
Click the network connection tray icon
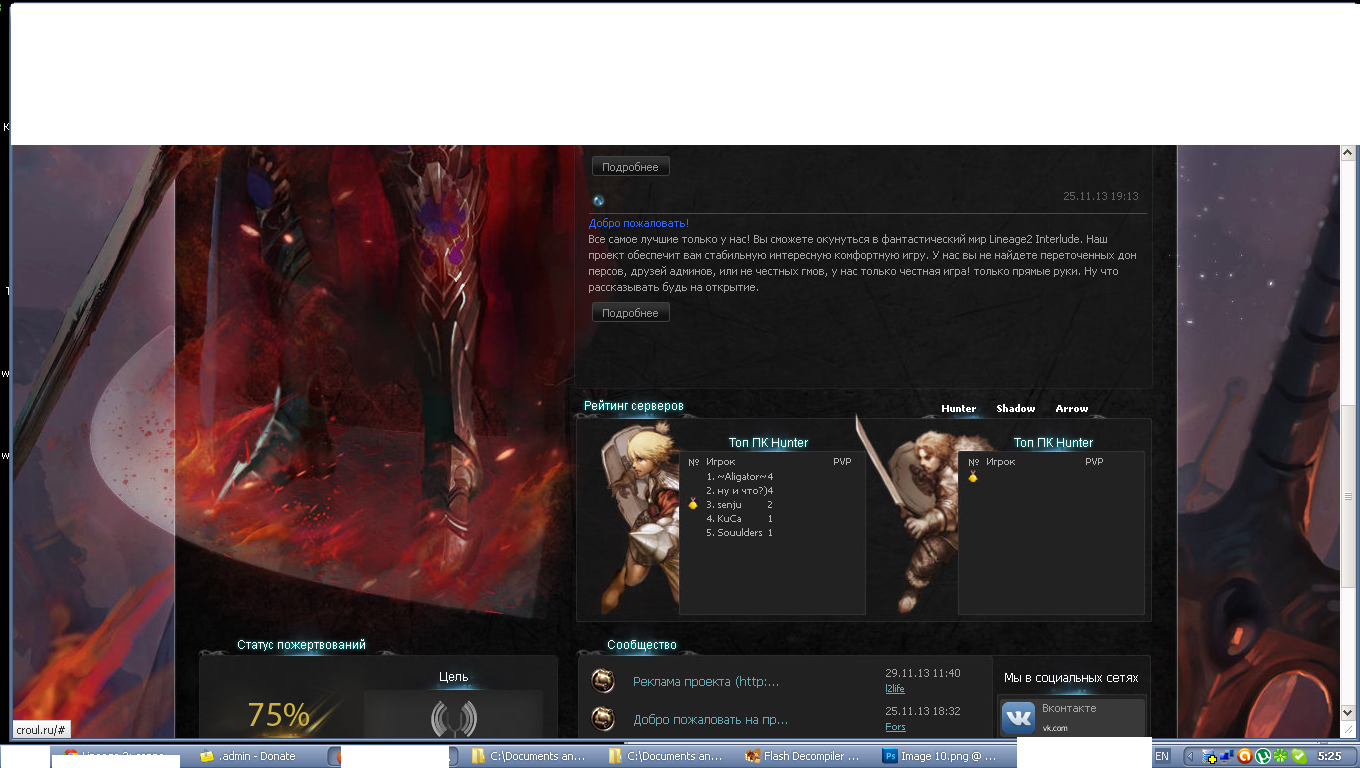tap(1226, 757)
